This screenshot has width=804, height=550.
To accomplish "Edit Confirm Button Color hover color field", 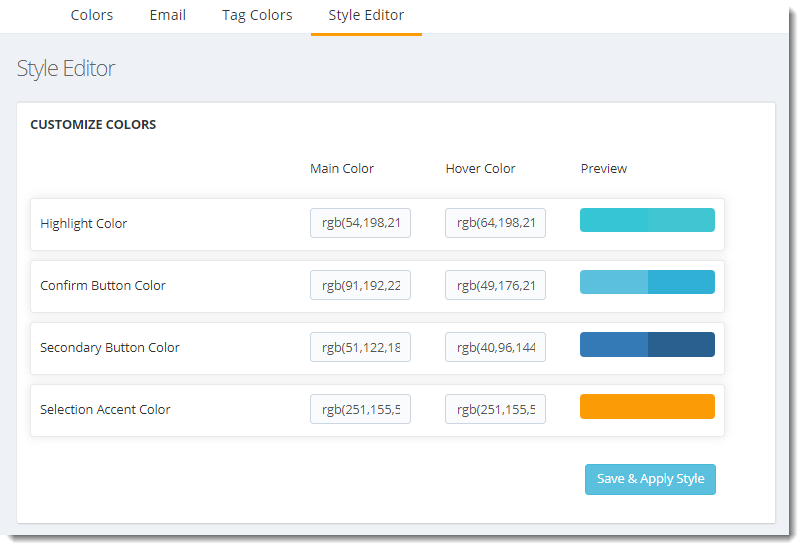I will click(495, 285).
